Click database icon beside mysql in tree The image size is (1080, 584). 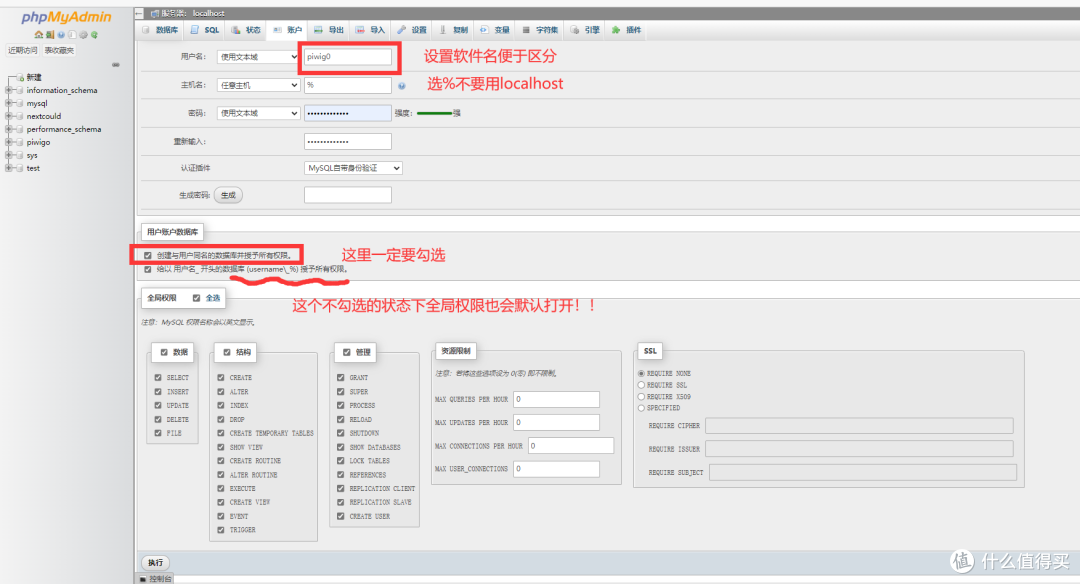point(19,103)
